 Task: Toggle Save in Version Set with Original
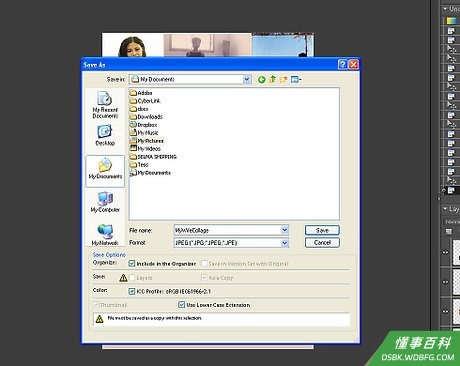[204, 263]
